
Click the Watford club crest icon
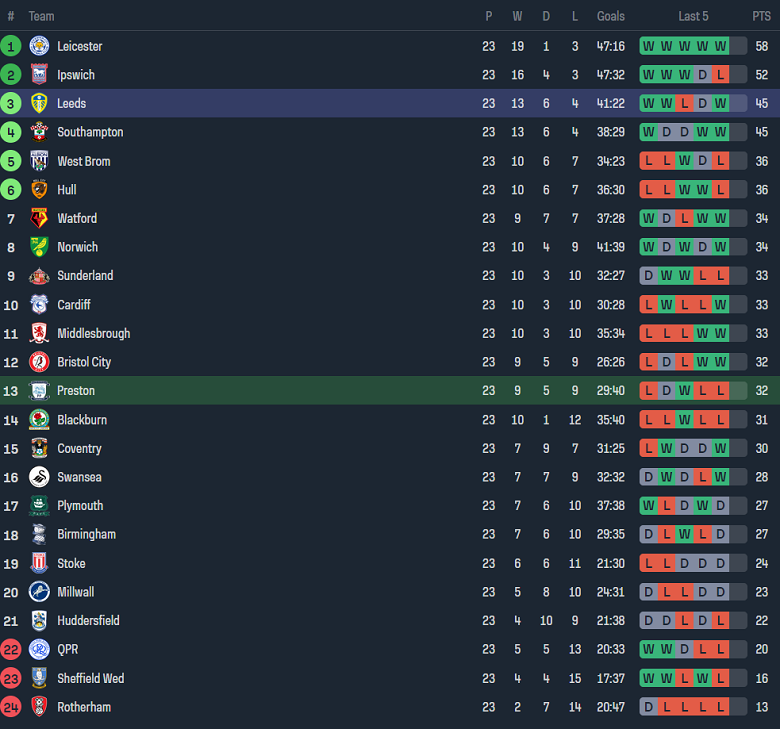tap(39, 218)
